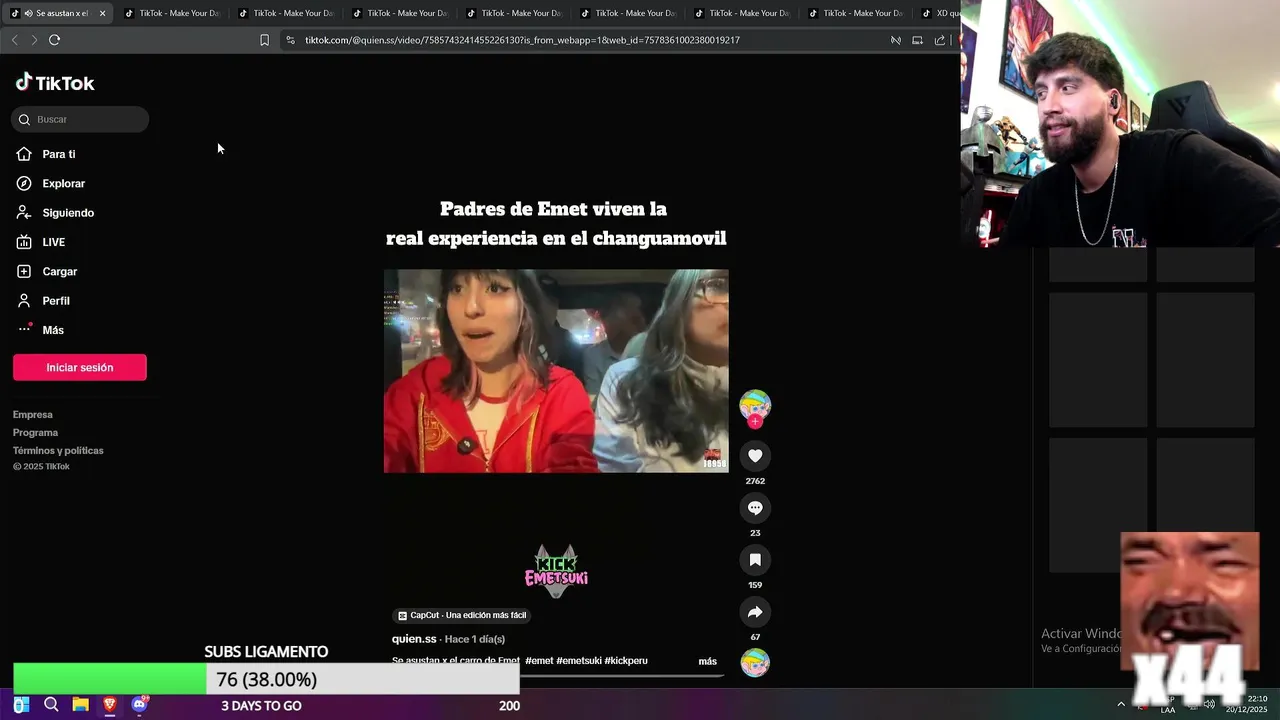Image resolution: width=1280 pixels, height=720 pixels.
Task: Focus the Buscar search field
Action: 80,119
